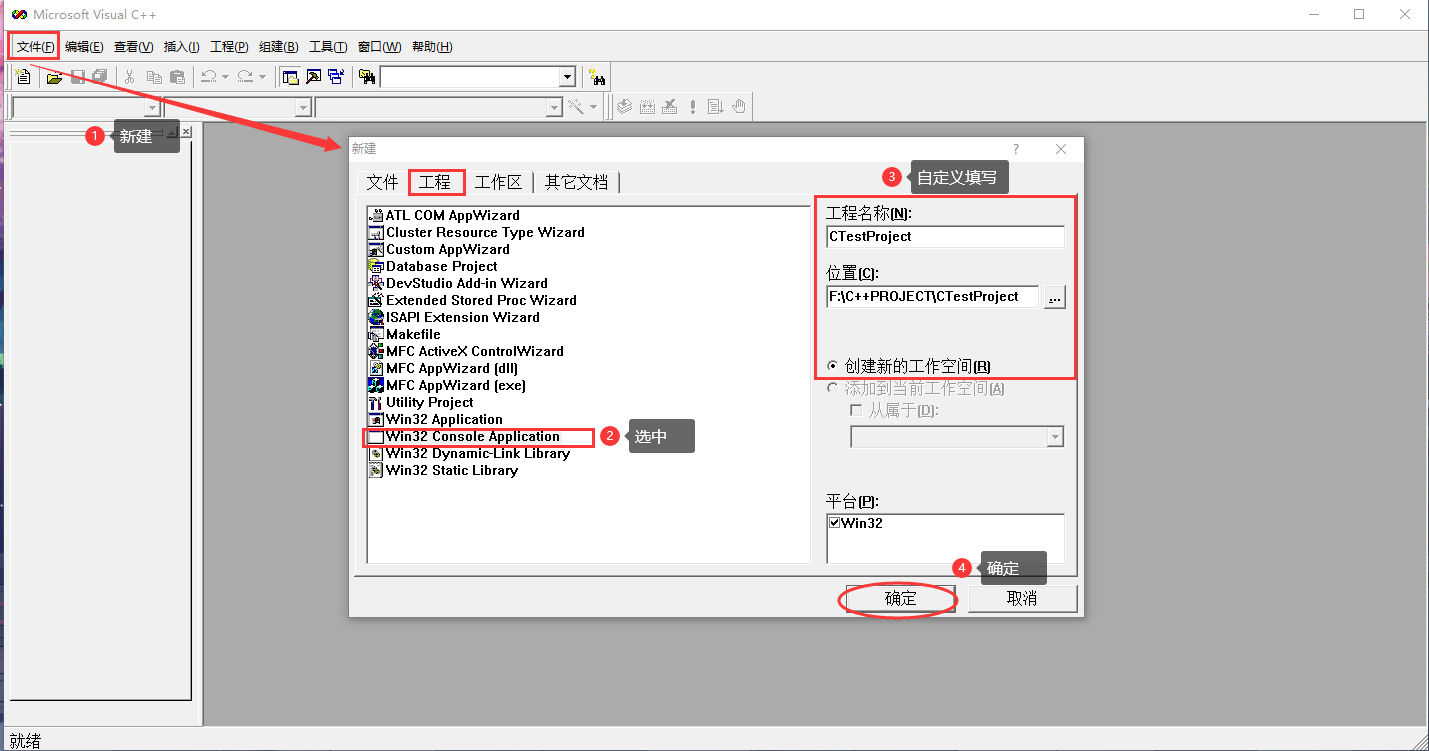Click the Execute Program exclamation icon
Image resolution: width=1429 pixels, height=751 pixels.
pos(693,106)
